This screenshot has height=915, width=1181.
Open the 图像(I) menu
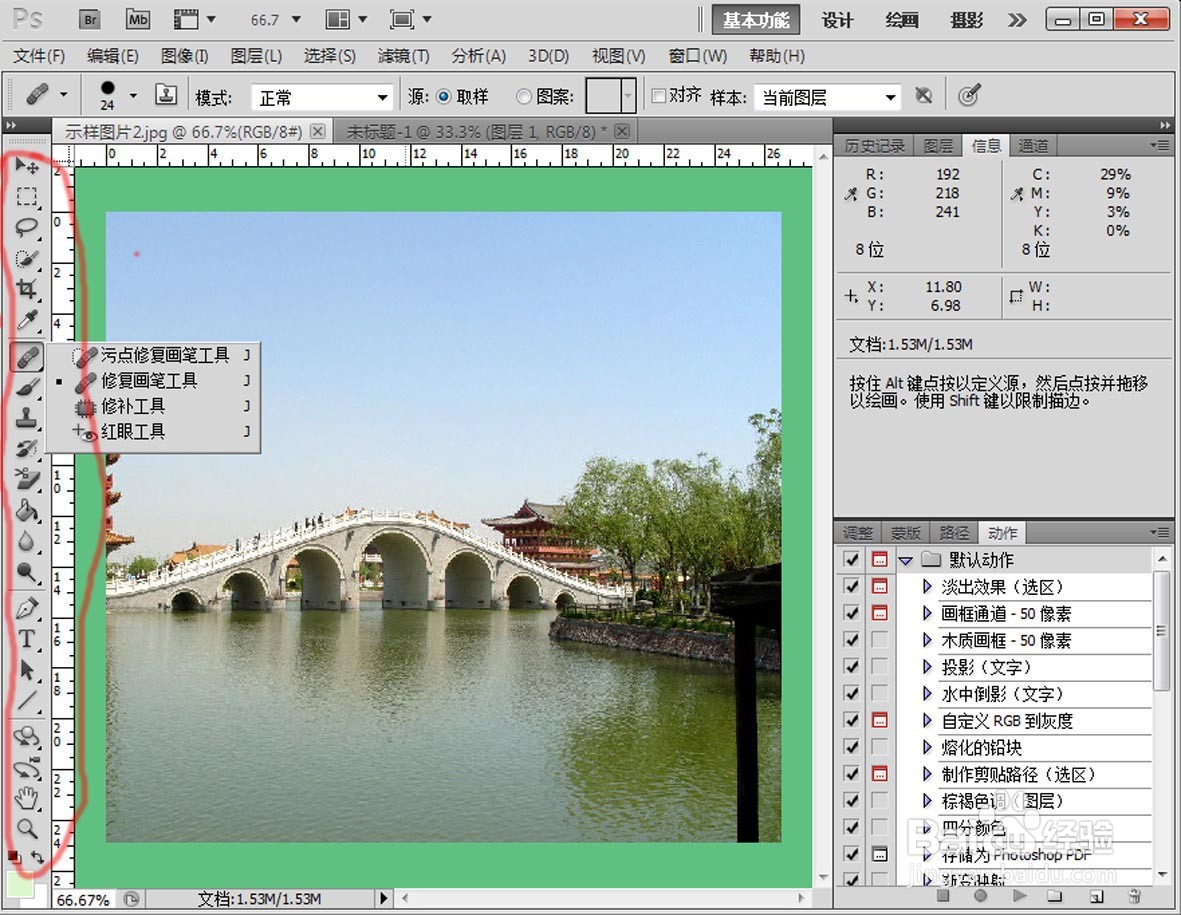(185, 56)
